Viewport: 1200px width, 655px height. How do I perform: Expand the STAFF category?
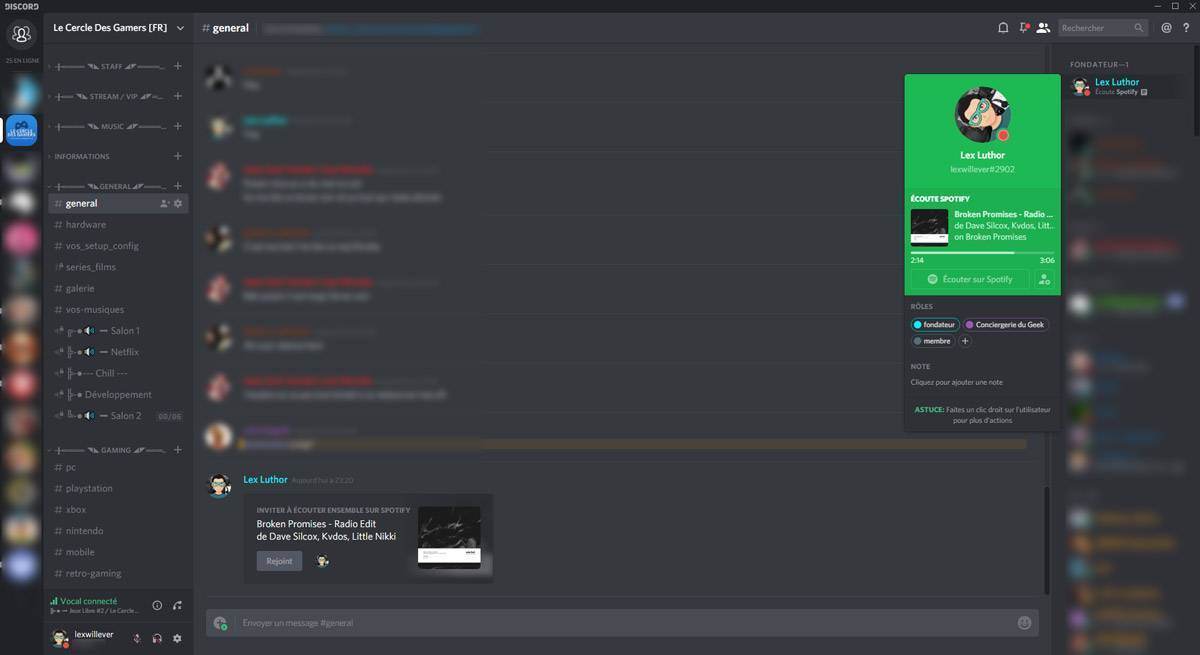click(x=109, y=66)
